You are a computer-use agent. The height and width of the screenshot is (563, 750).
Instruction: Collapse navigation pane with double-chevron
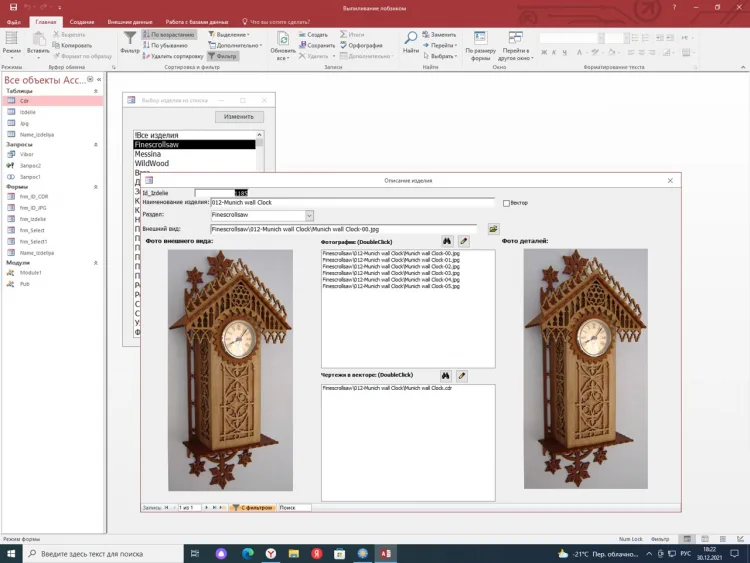tap(99, 79)
